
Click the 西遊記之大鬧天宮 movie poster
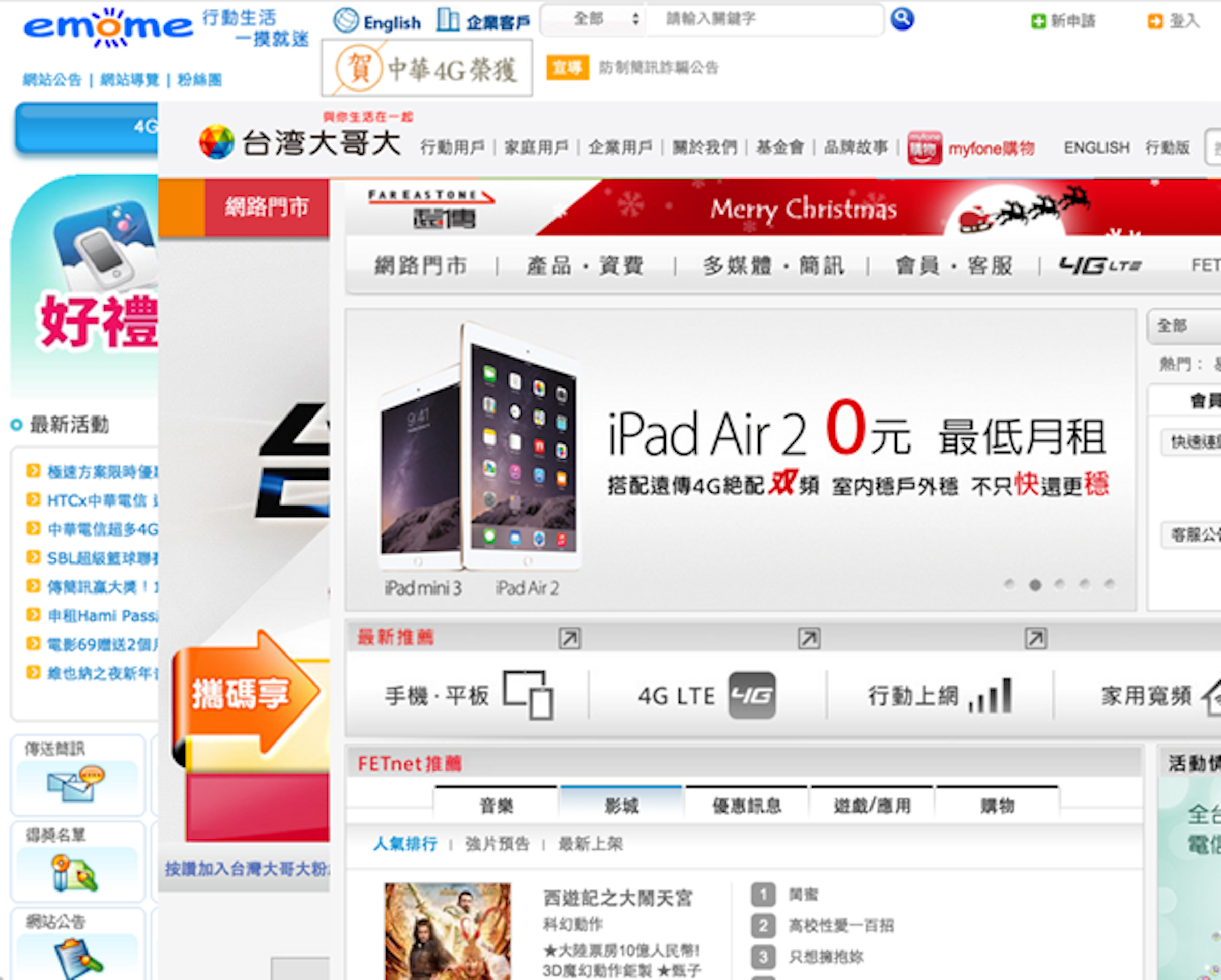coord(447,931)
